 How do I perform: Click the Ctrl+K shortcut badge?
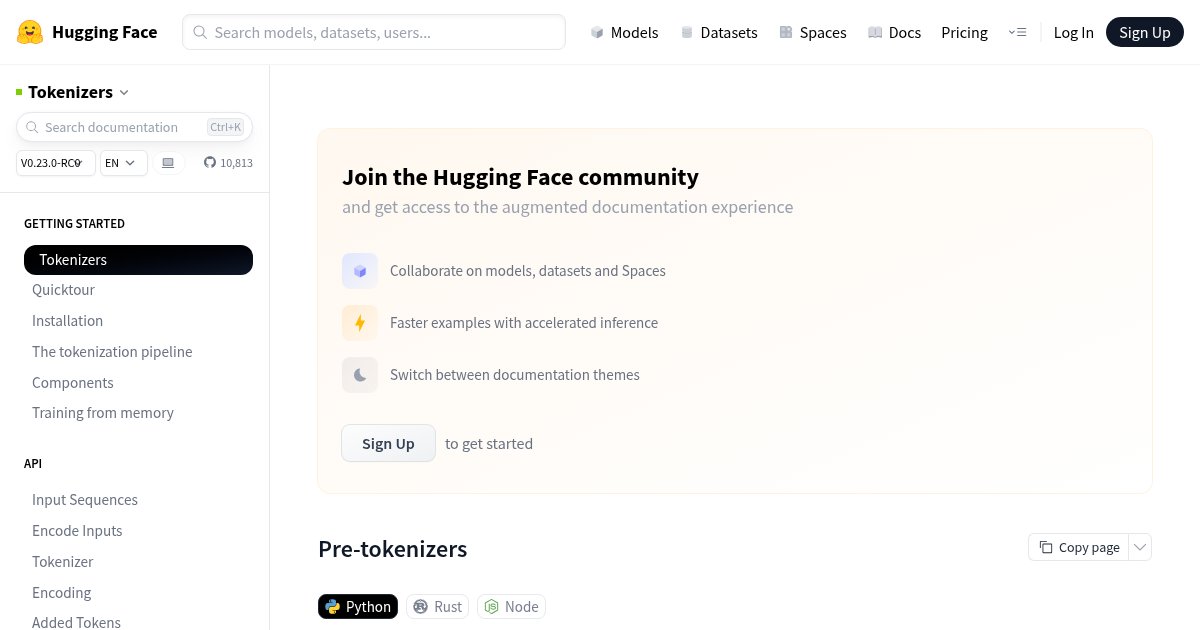pos(226,127)
